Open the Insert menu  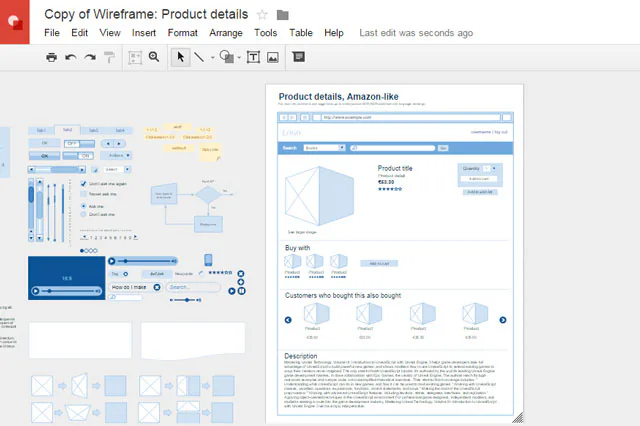click(144, 33)
